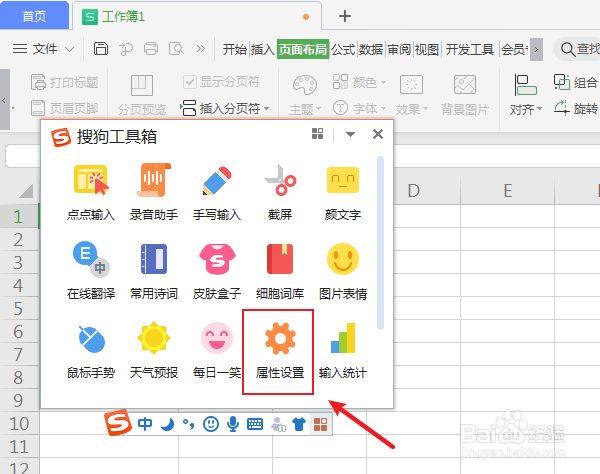Open the 输入统计 input statistics

(343, 351)
